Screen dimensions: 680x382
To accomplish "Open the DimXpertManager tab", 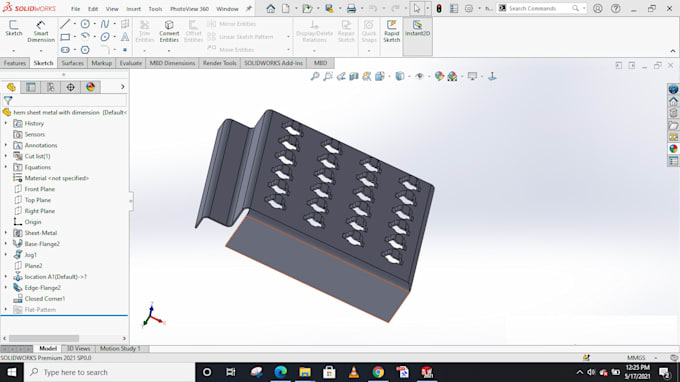I will point(70,87).
